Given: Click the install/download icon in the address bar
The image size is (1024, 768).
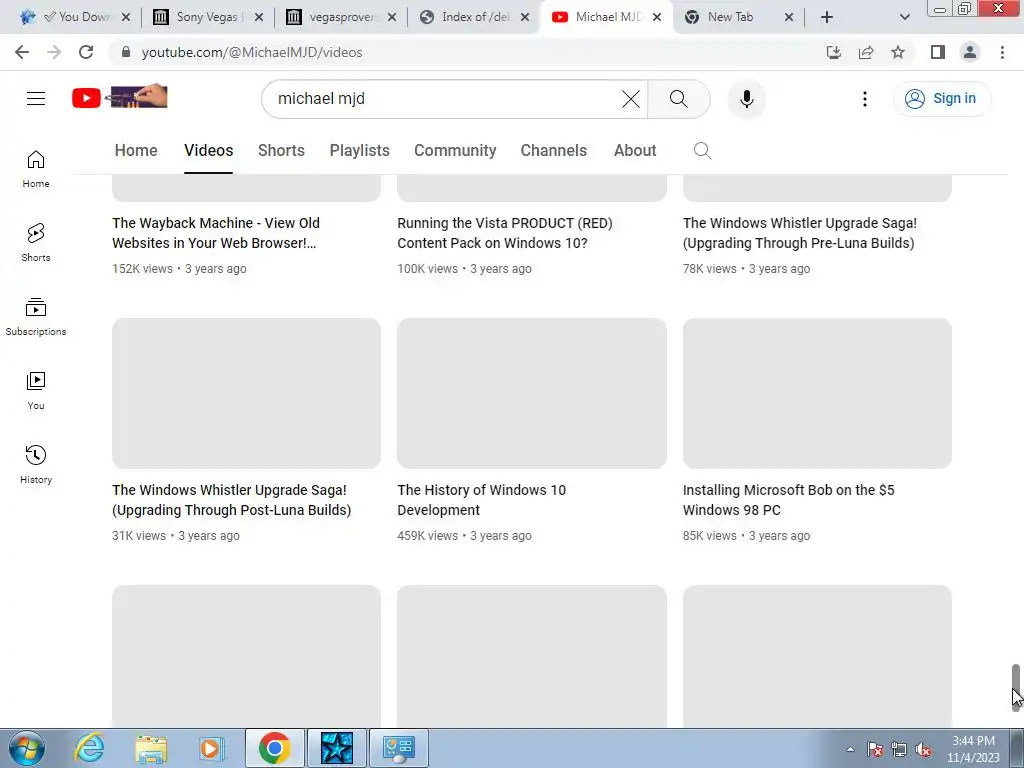Looking at the screenshot, I should click(834, 52).
